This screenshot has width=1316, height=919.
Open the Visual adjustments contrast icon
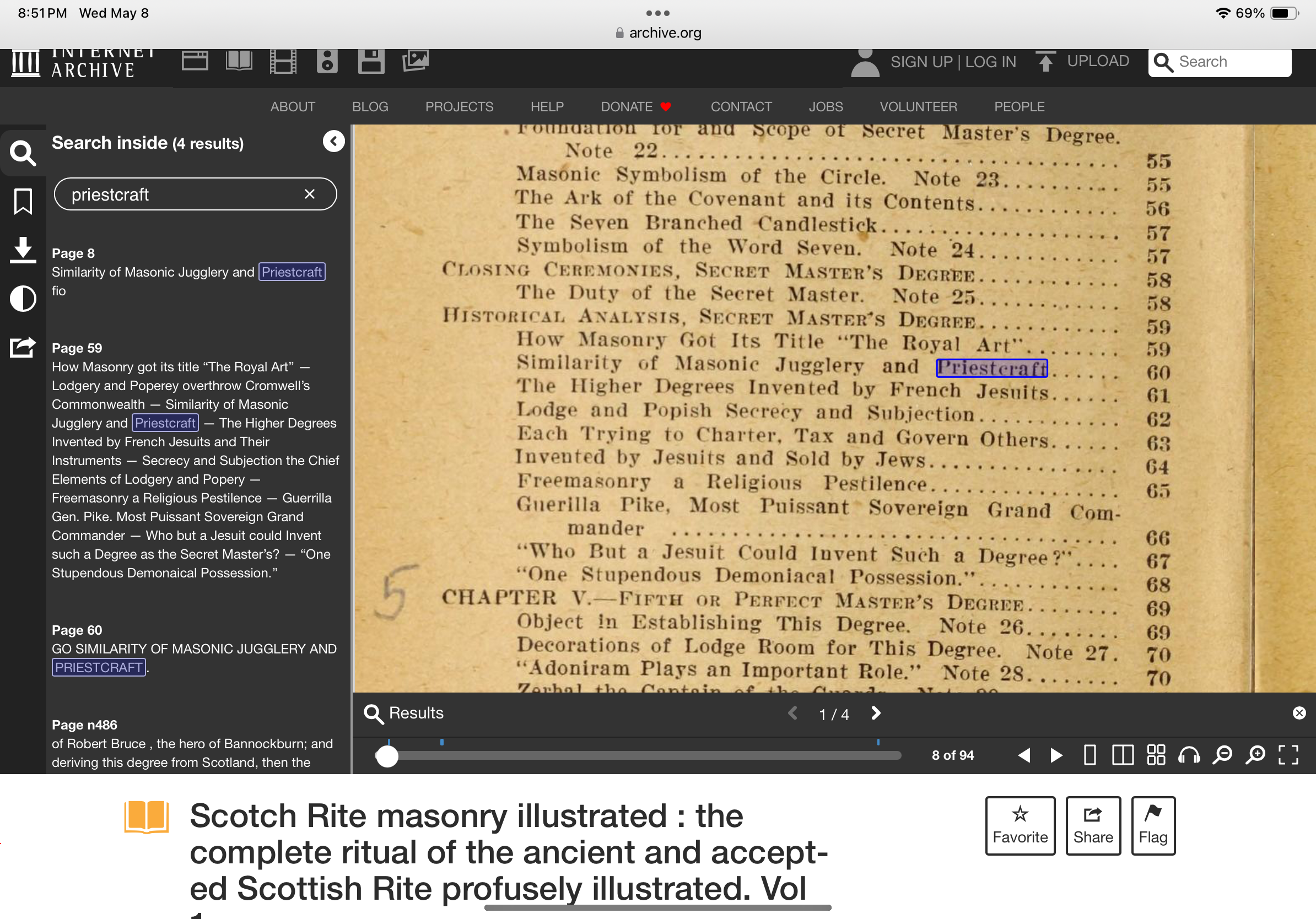(23, 299)
